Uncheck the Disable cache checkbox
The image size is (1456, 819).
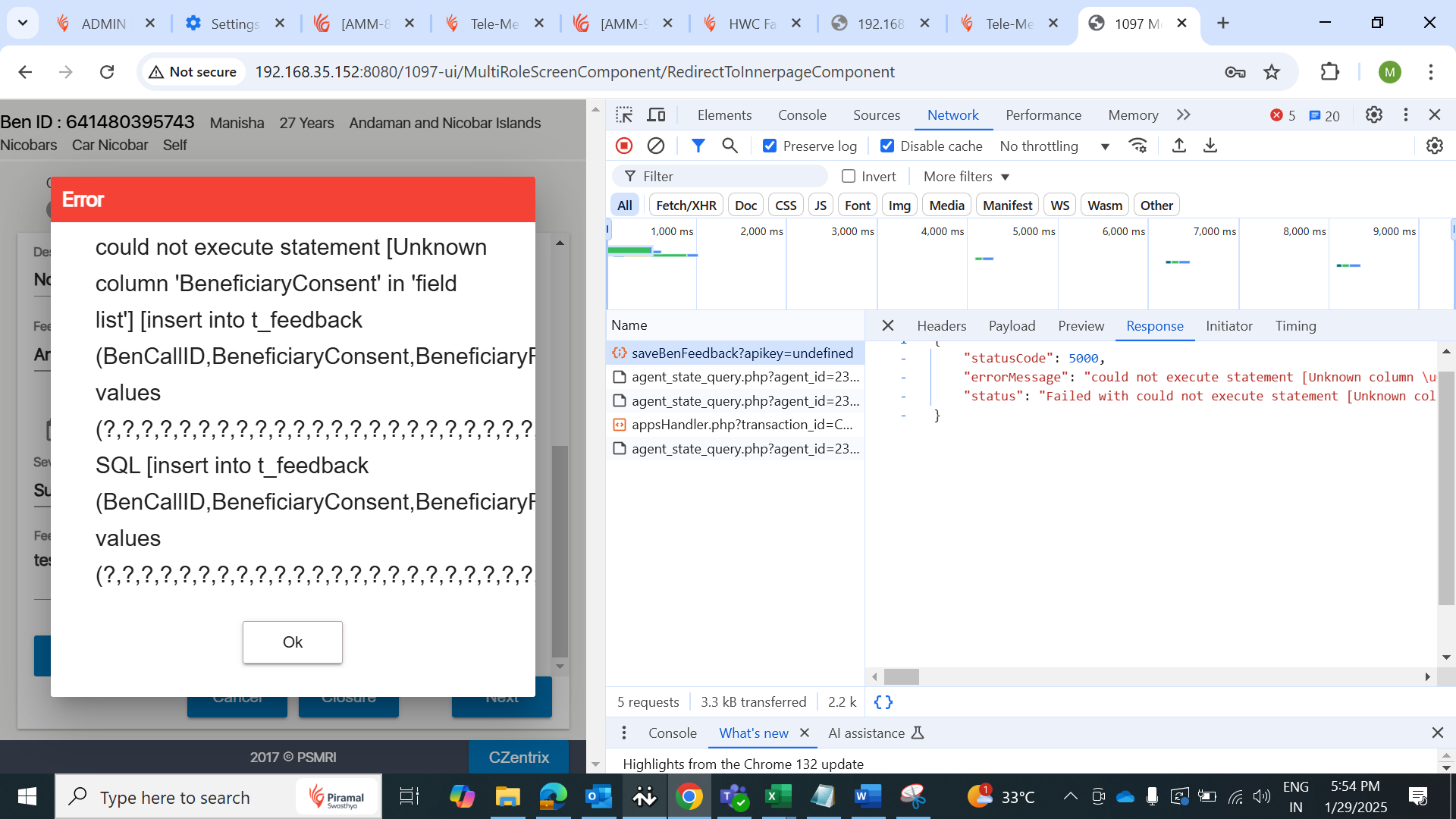click(887, 146)
